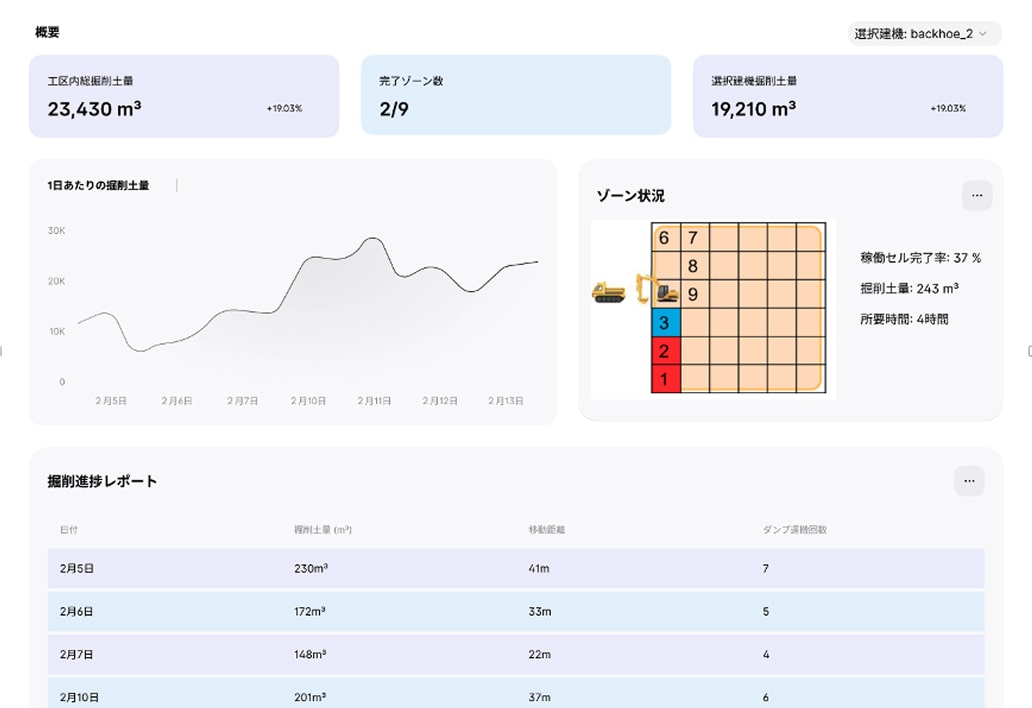The image size is (1032, 708).
Task: Click the ダンプ運搬回数 column header
Action: [x=794, y=529]
